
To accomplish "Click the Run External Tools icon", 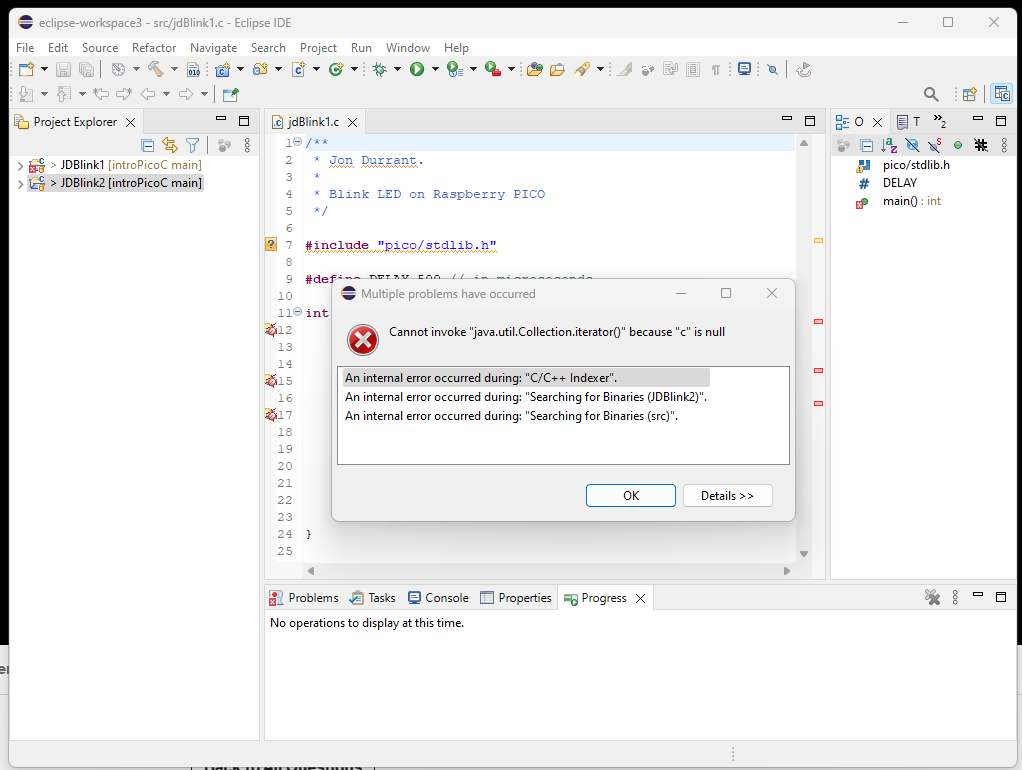I will [493, 69].
